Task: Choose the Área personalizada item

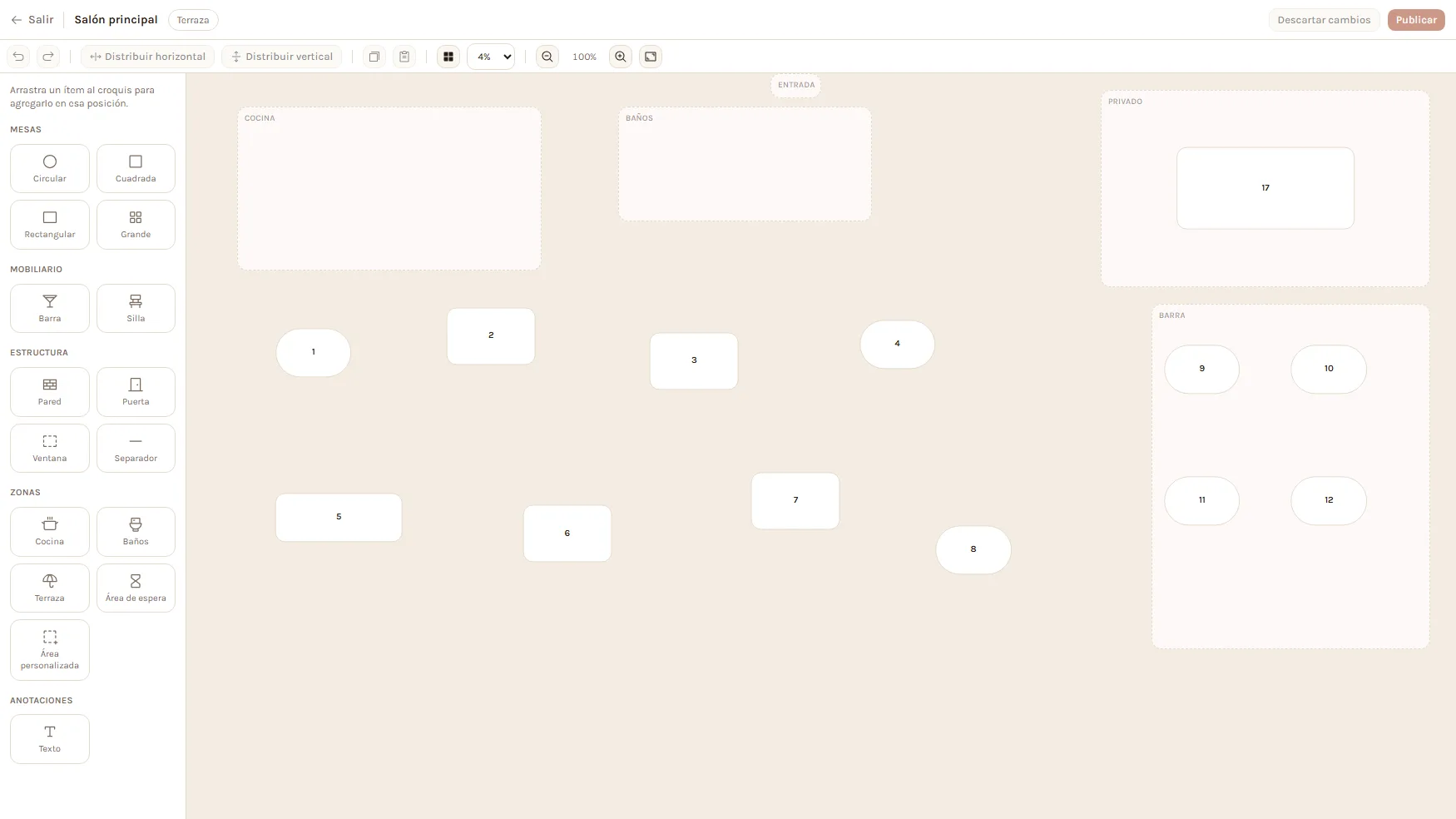Action: click(x=50, y=650)
